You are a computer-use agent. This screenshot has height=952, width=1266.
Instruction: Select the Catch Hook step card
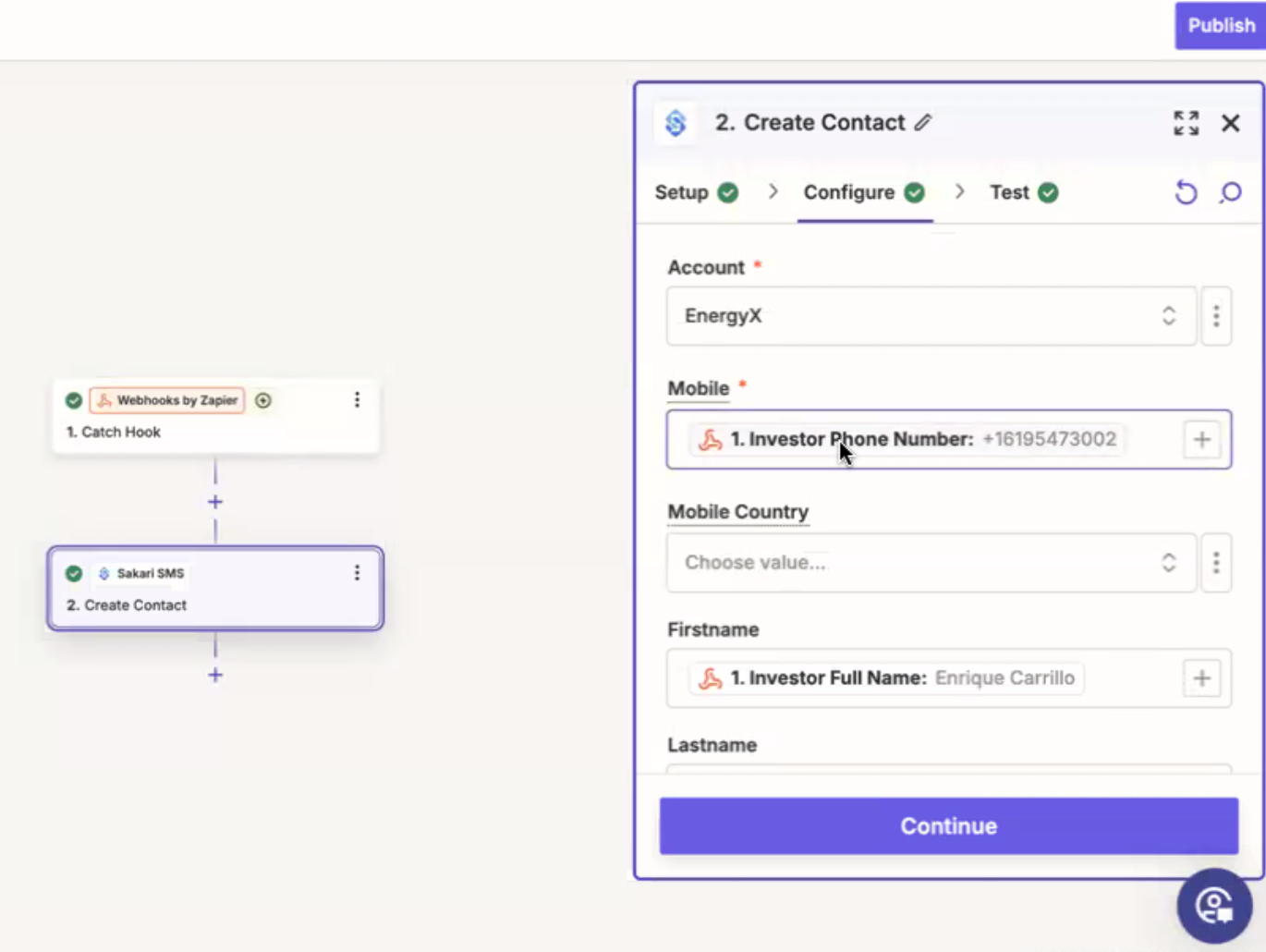coord(215,416)
